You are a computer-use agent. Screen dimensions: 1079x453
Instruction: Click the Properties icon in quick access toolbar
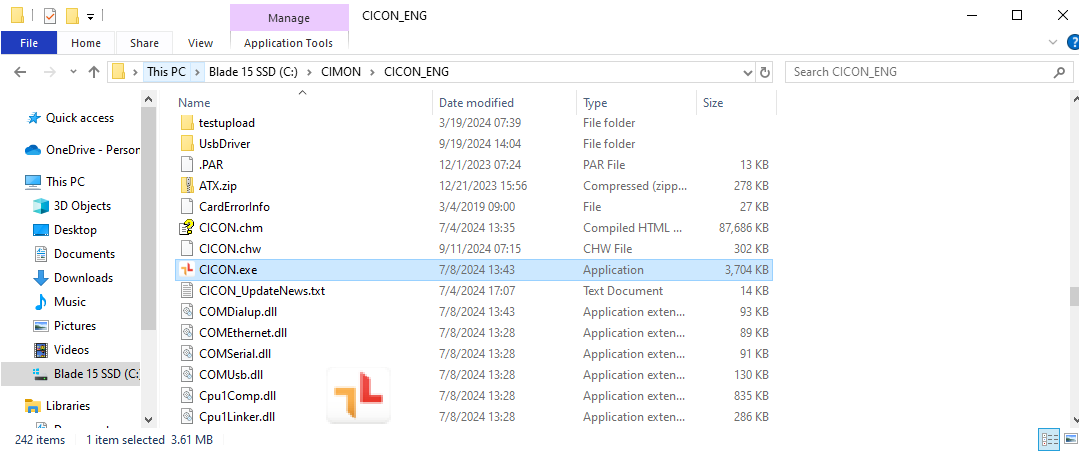(50, 15)
